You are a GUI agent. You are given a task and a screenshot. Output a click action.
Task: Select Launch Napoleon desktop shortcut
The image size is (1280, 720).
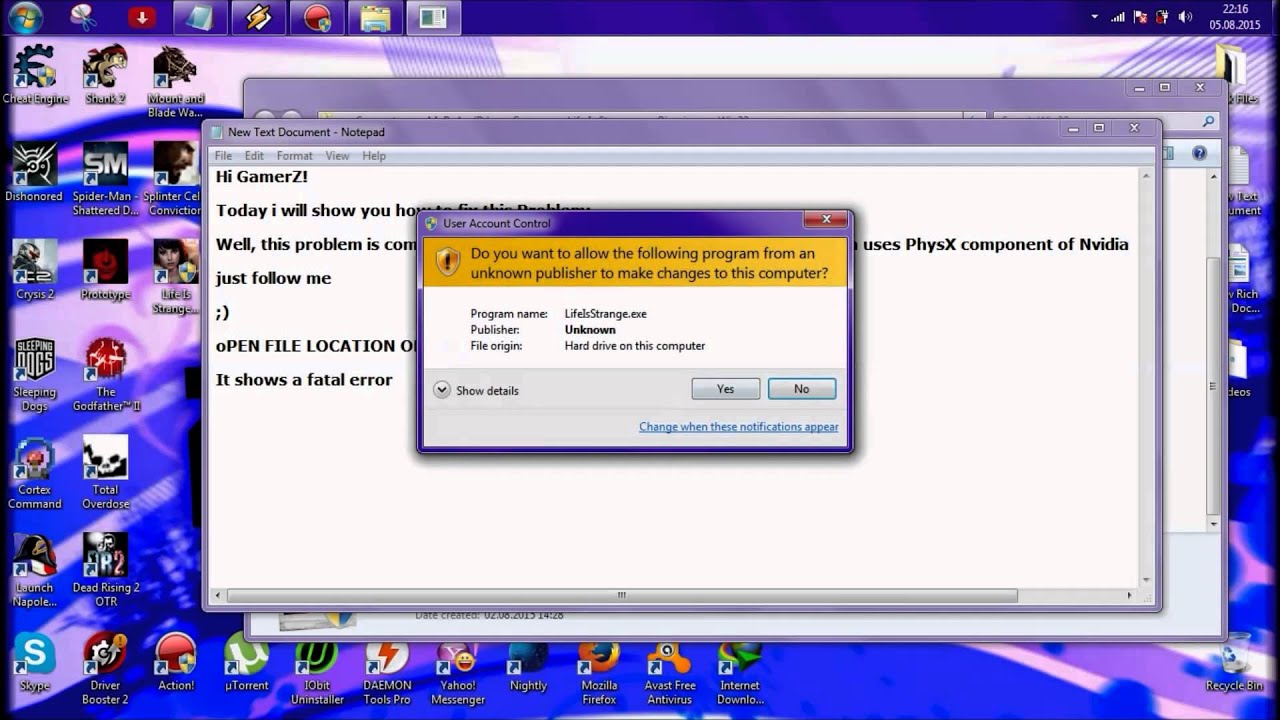point(35,570)
